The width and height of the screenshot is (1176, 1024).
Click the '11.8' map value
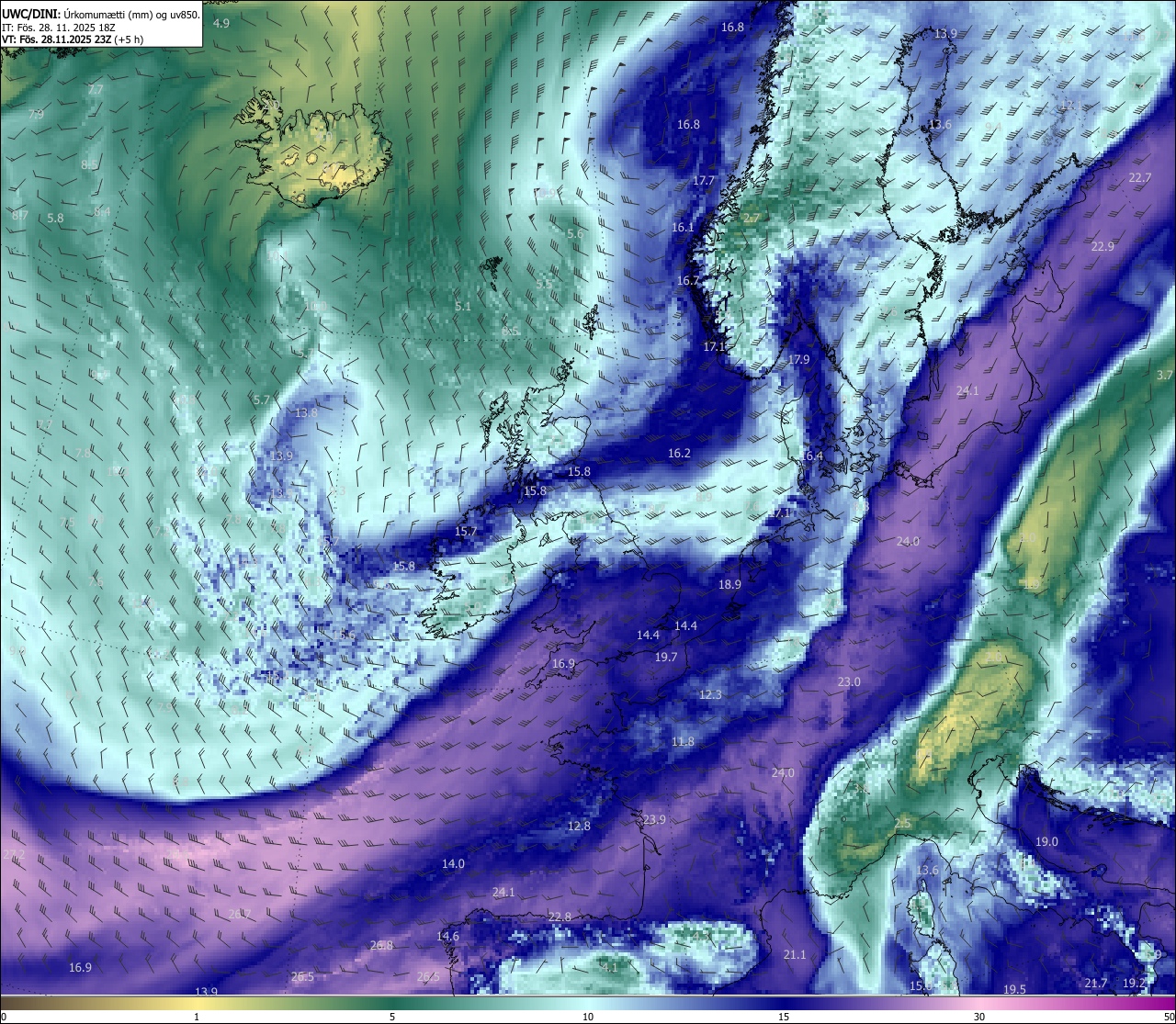click(683, 742)
